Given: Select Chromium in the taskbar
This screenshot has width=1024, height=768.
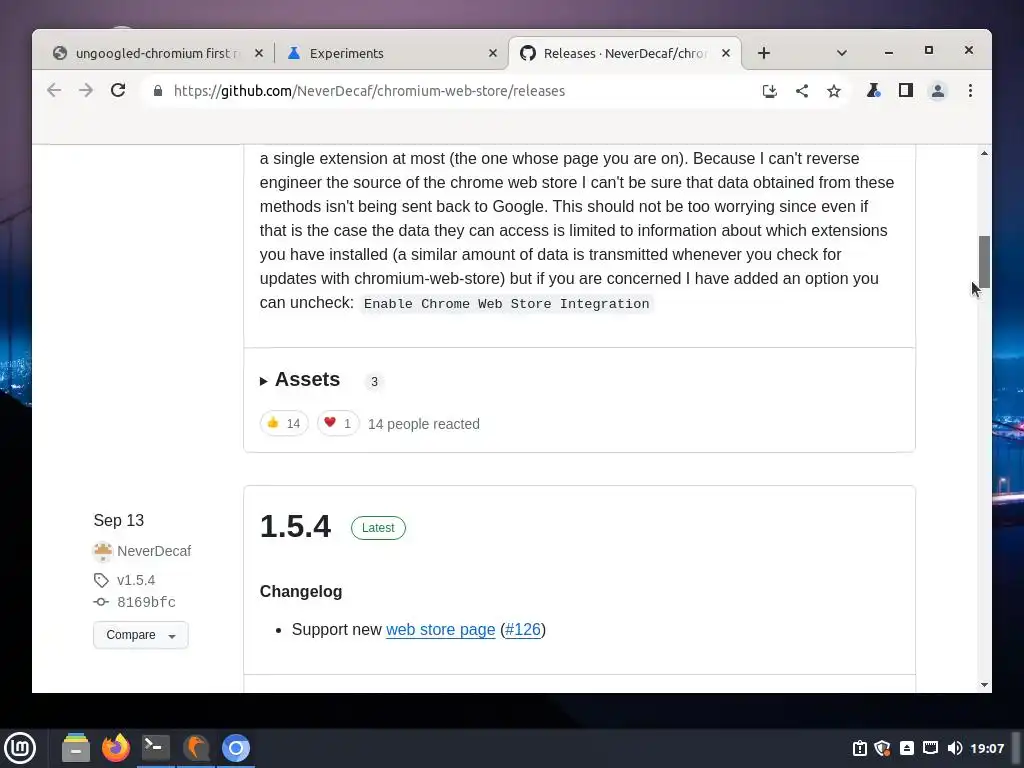Looking at the screenshot, I should coord(236,748).
